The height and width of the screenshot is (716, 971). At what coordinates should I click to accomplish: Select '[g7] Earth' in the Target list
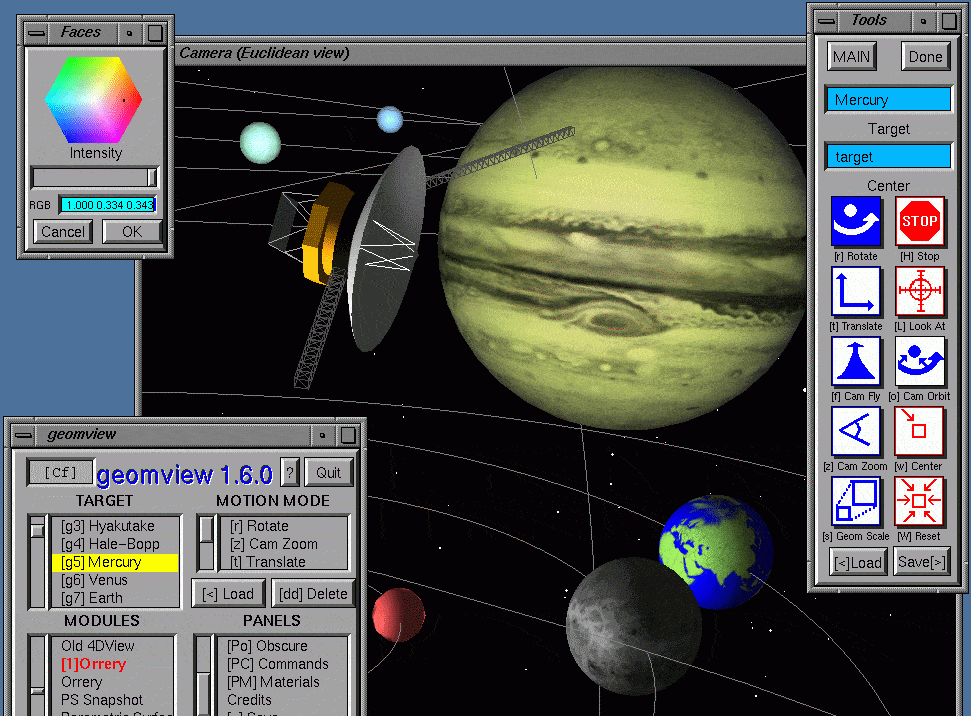coord(116,598)
